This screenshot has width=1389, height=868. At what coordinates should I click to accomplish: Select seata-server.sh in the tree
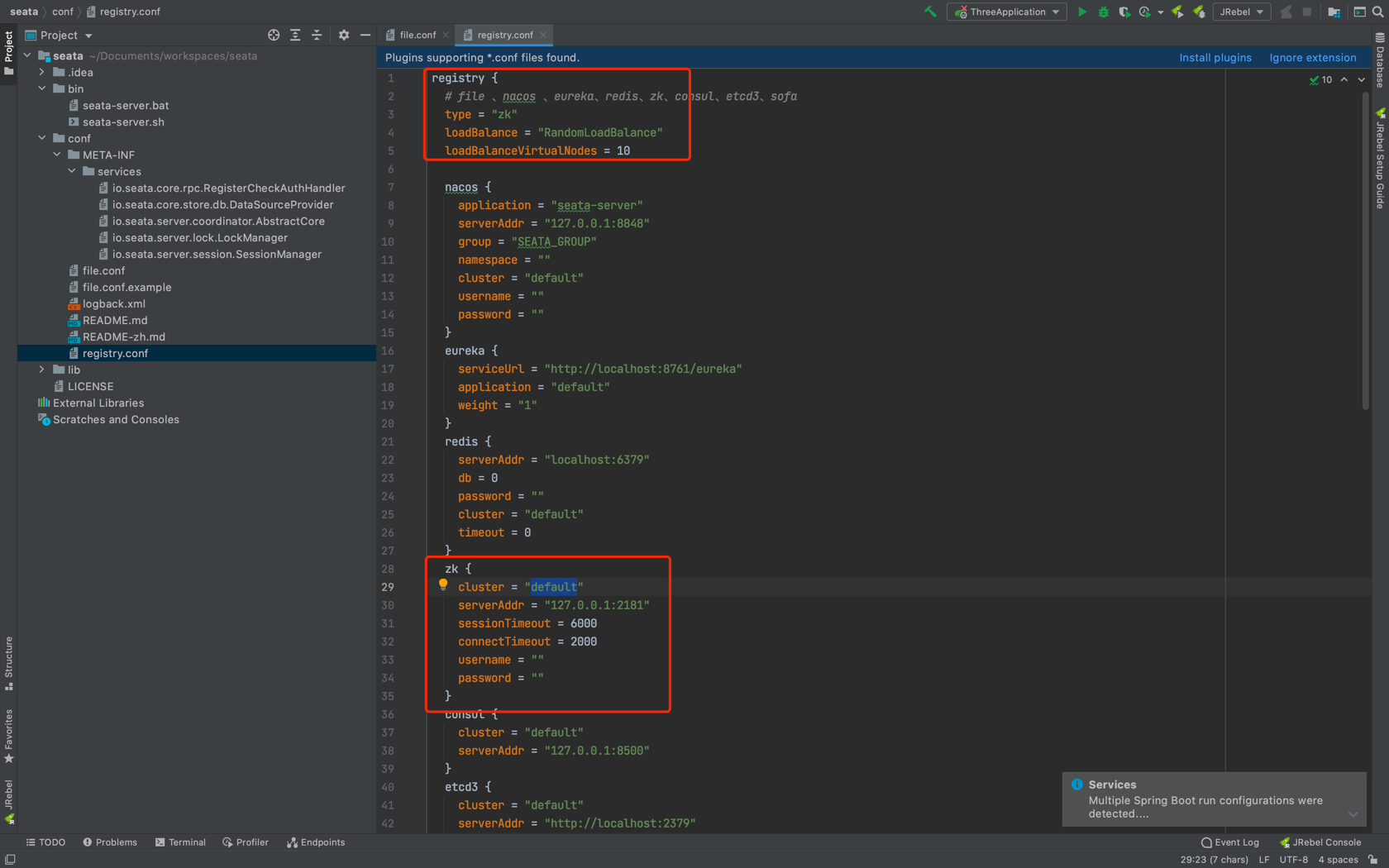[123, 122]
